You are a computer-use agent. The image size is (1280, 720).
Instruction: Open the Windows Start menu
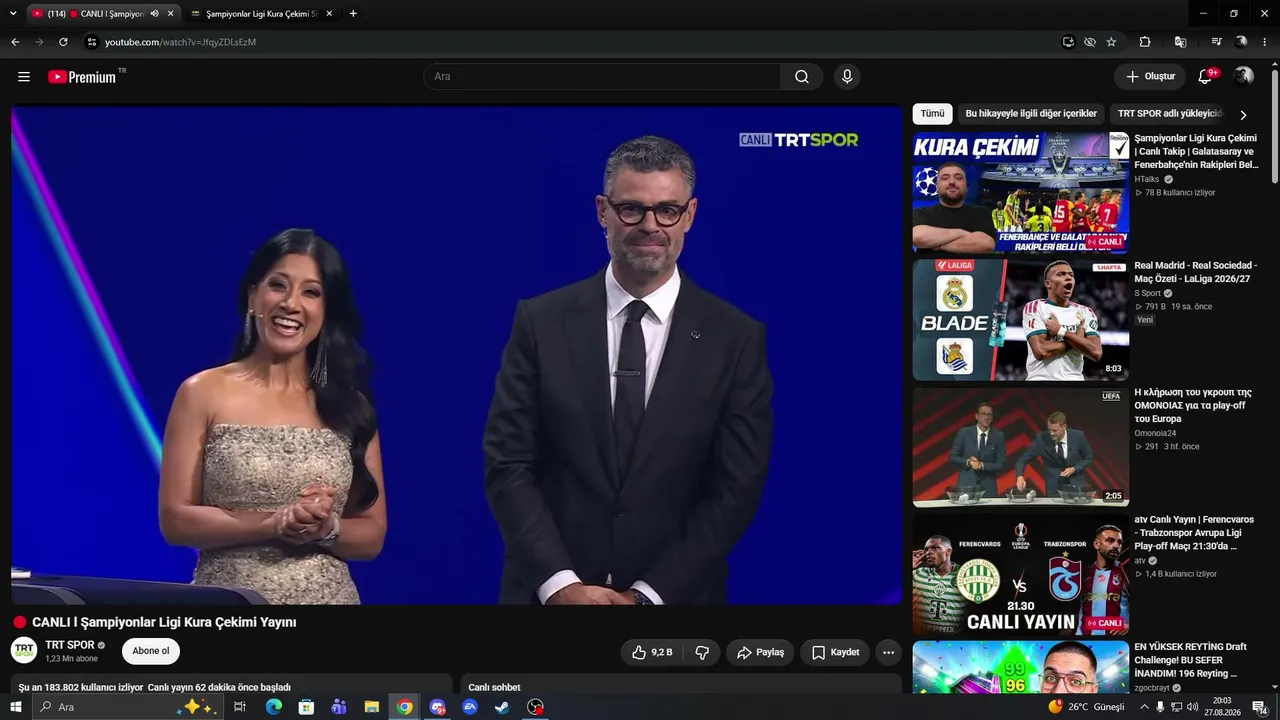pos(15,707)
